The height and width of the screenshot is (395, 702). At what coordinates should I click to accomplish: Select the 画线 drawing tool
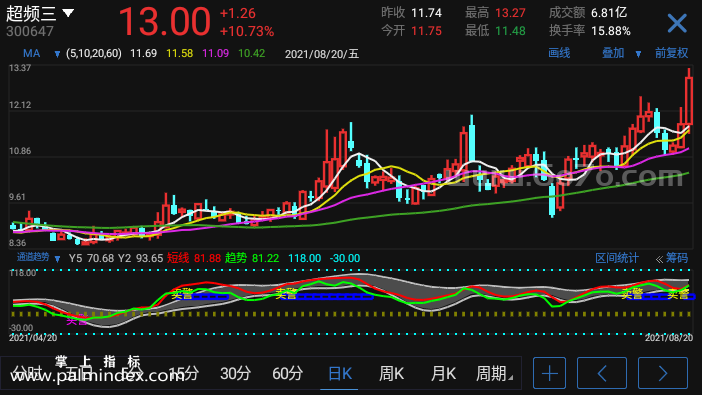click(x=559, y=53)
